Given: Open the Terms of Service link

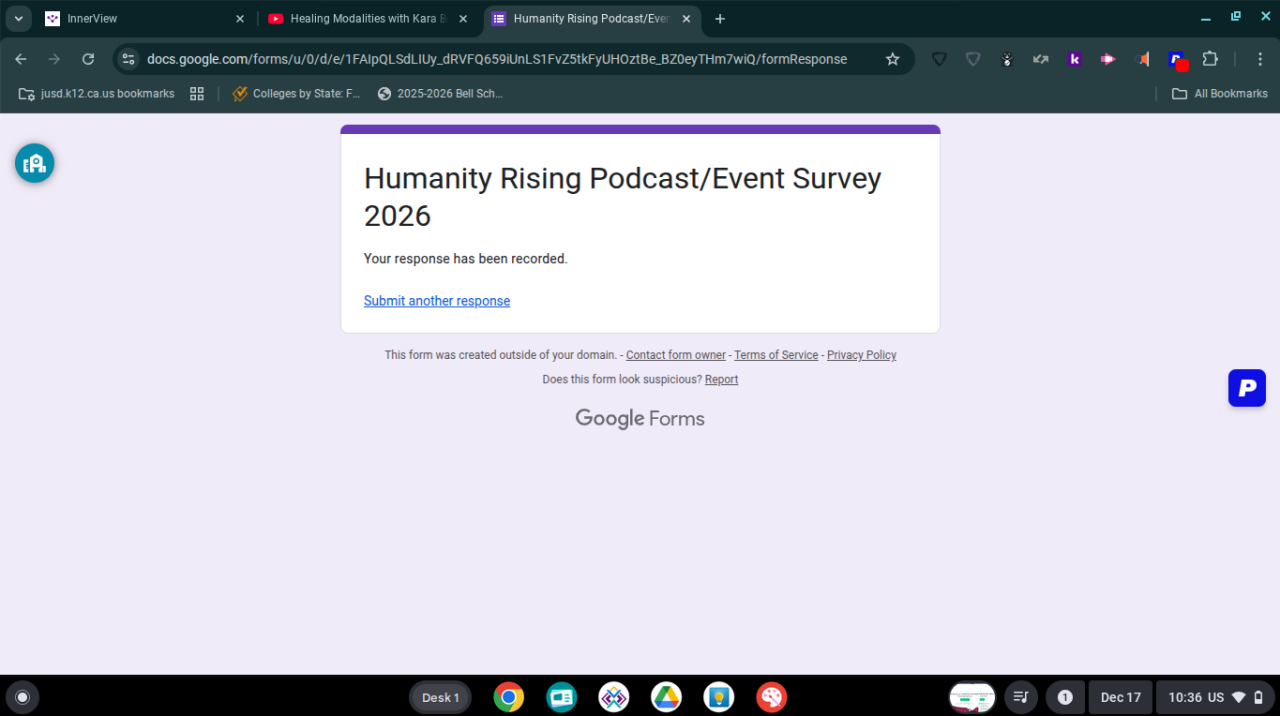Looking at the screenshot, I should (x=776, y=355).
